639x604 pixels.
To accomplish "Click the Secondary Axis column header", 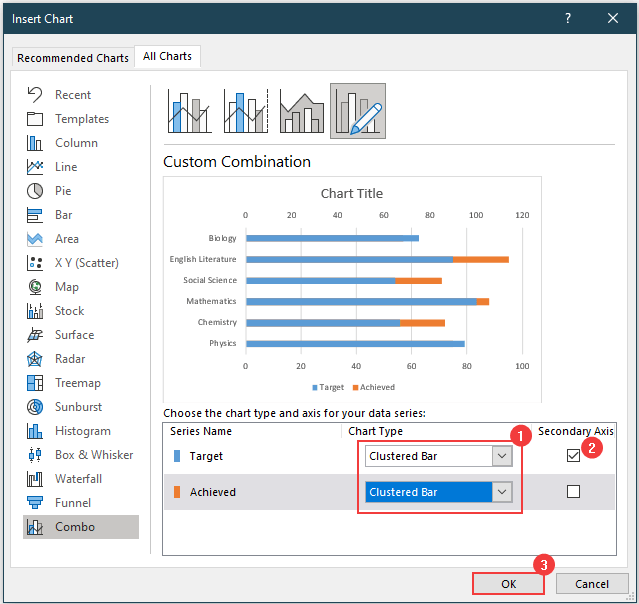I will tap(575, 431).
